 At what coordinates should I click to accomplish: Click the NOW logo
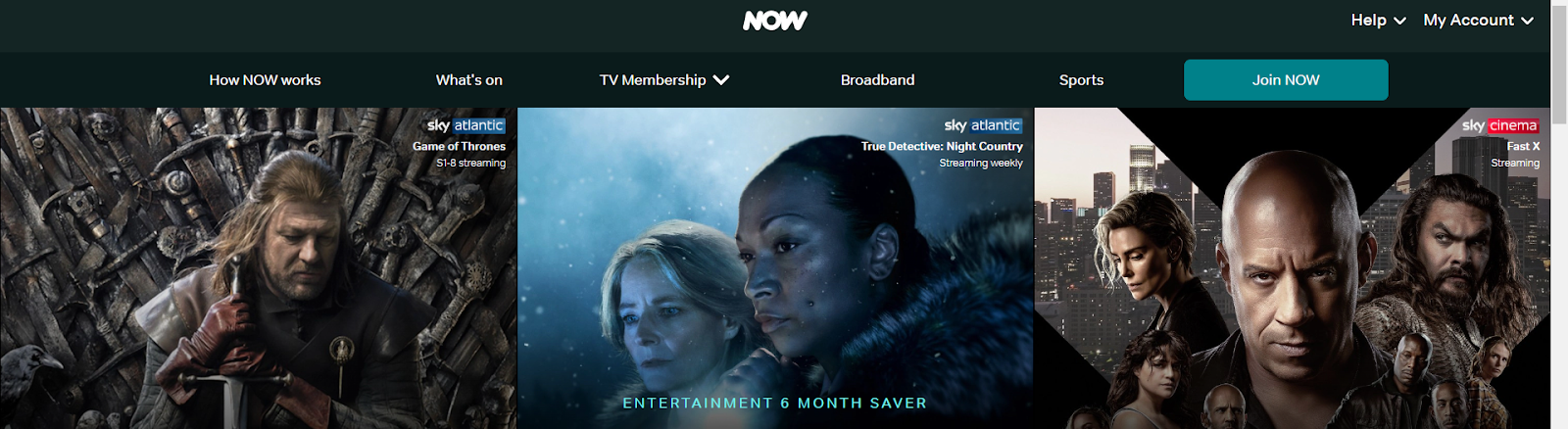coord(774,21)
